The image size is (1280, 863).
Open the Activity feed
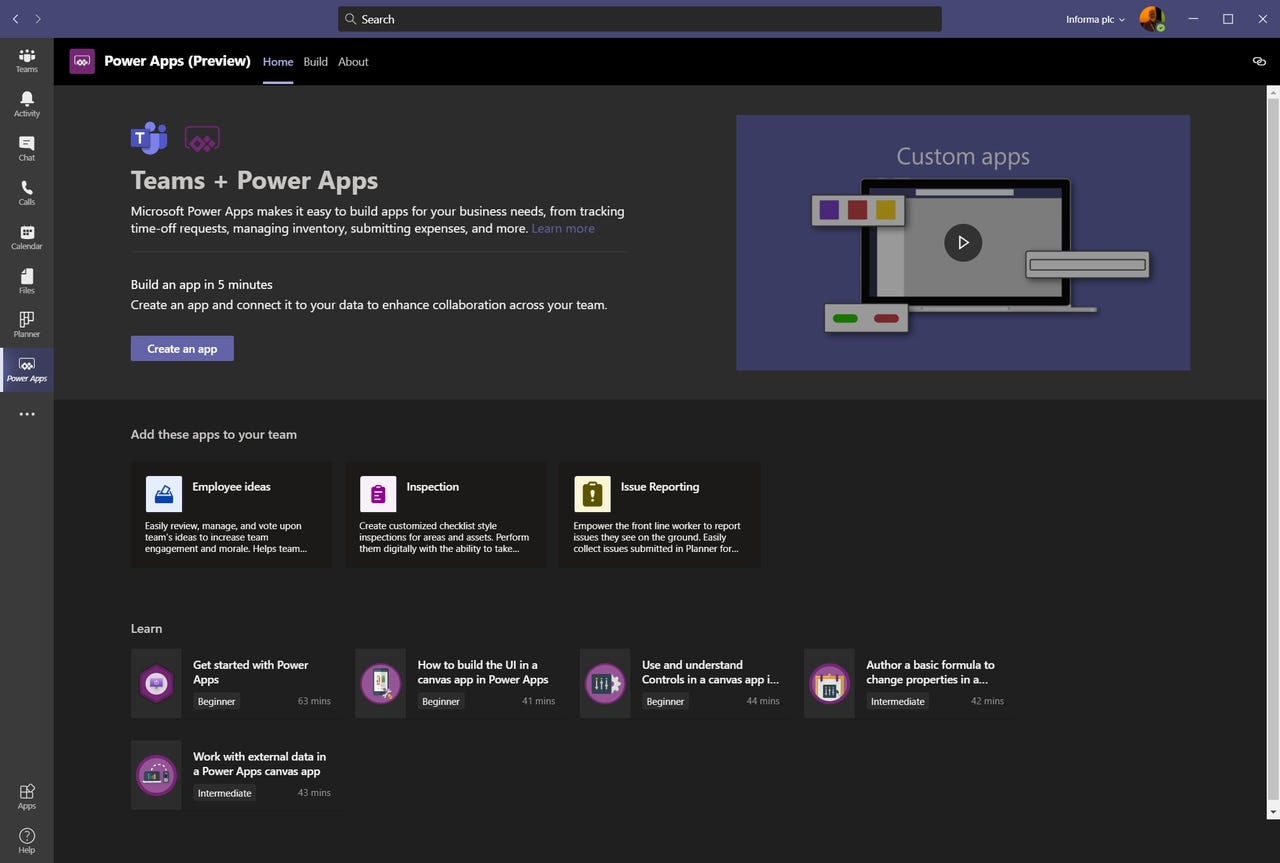click(26, 103)
